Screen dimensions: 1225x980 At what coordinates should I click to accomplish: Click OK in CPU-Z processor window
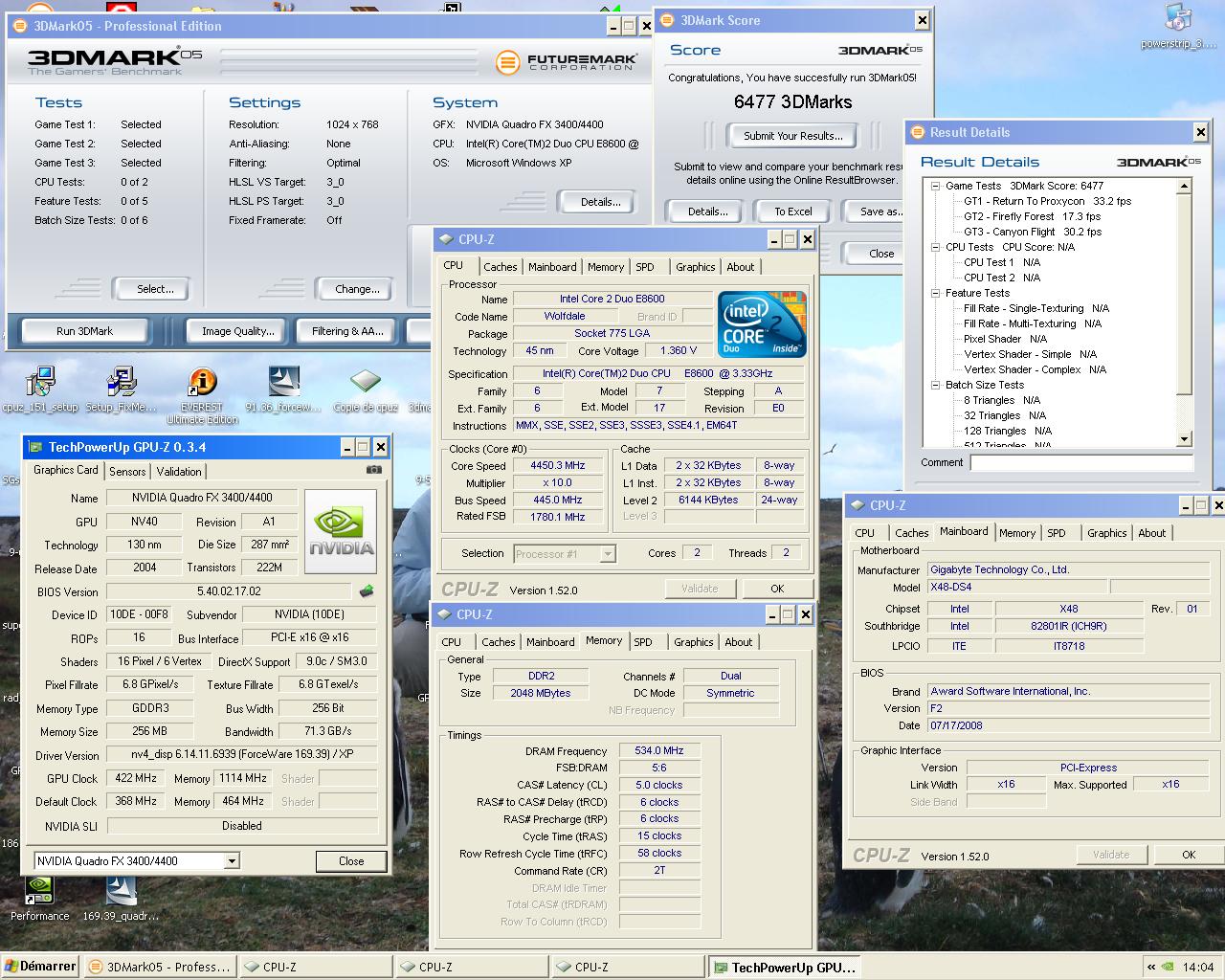tap(777, 589)
